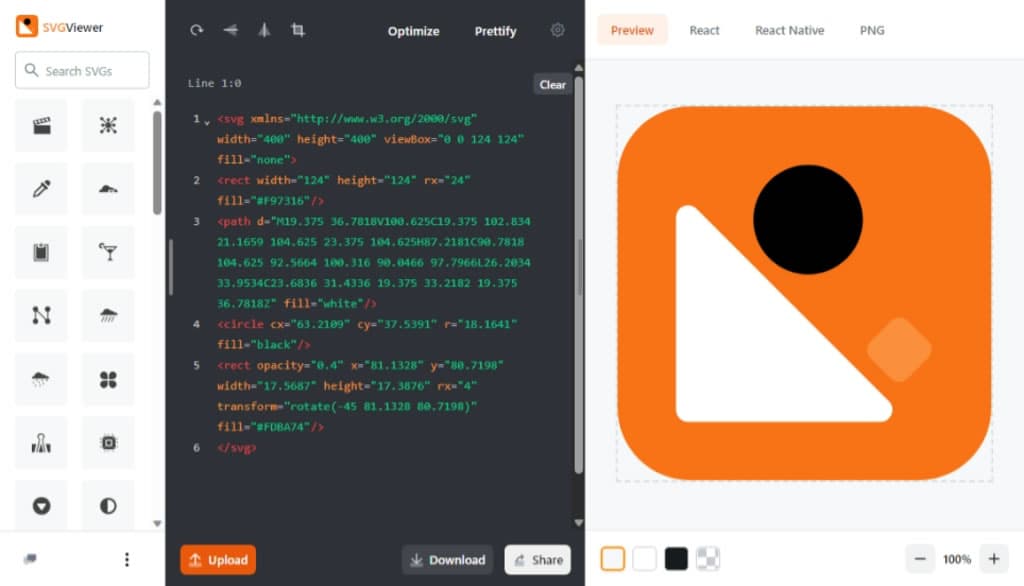Click the Share button
Screen dimensions: 1024x586
[537, 560]
